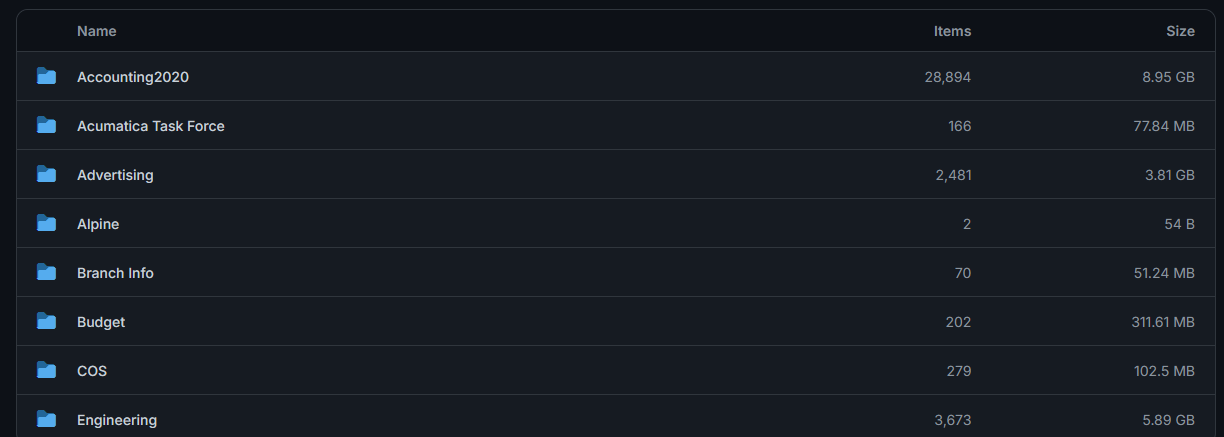The width and height of the screenshot is (1224, 437).
Task: Click the Acumatica Task Force folder icon
Action: 46,125
